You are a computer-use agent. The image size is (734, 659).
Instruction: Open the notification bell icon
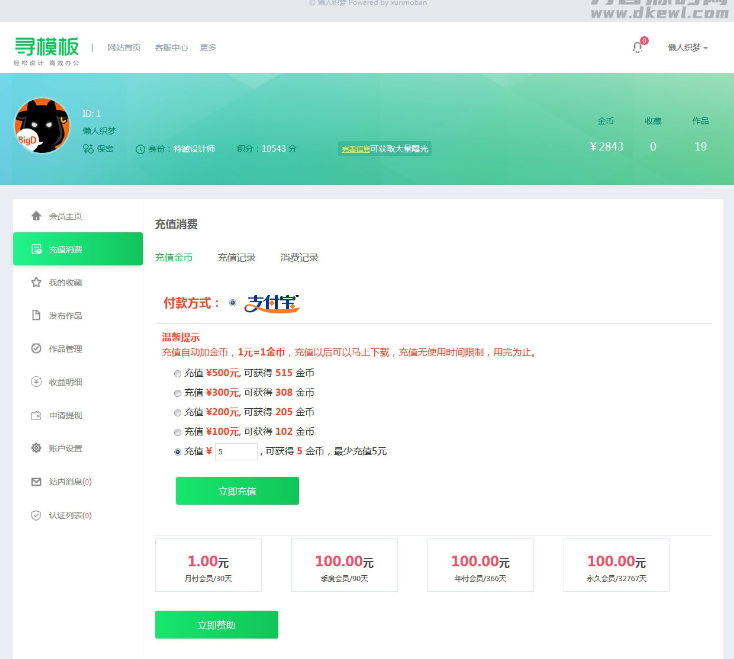pyautogui.click(x=638, y=47)
